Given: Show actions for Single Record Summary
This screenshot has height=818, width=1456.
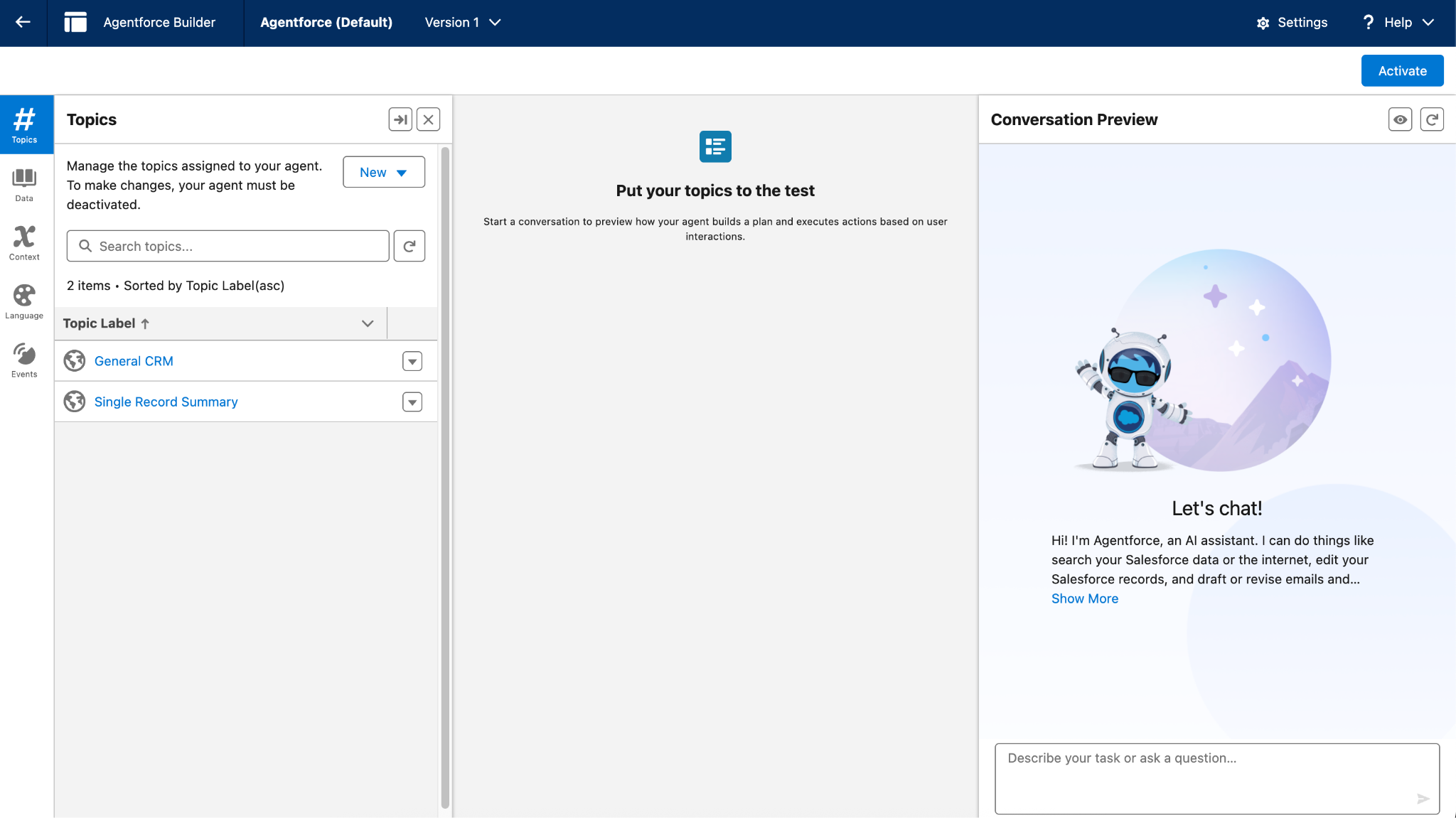Looking at the screenshot, I should point(412,402).
